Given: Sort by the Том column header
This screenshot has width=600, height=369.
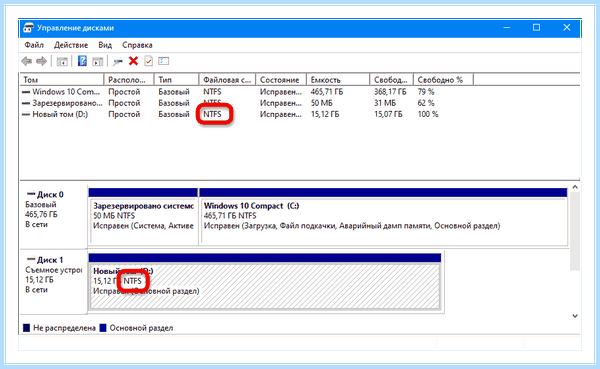Looking at the screenshot, I should coord(62,80).
